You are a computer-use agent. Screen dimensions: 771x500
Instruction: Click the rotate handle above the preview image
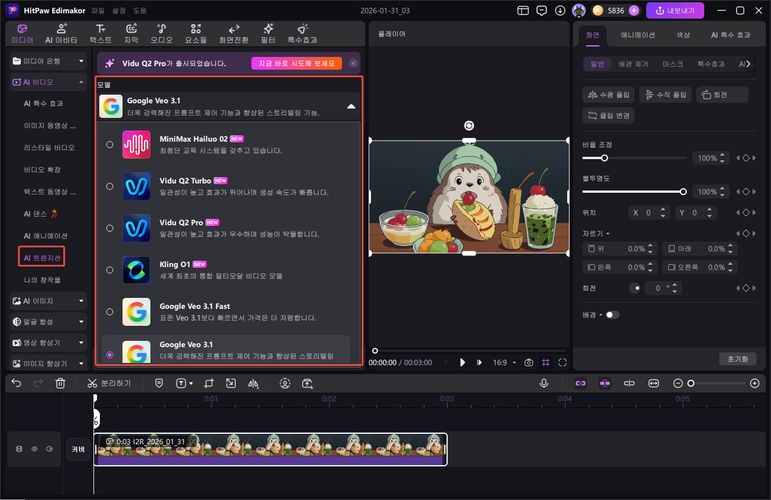(x=469, y=125)
